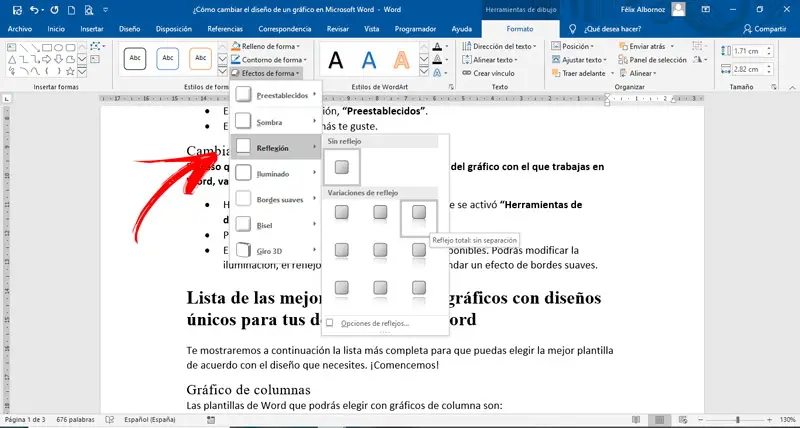
Task: Choose the black WordArt letter A style
Action: click(x=336, y=61)
